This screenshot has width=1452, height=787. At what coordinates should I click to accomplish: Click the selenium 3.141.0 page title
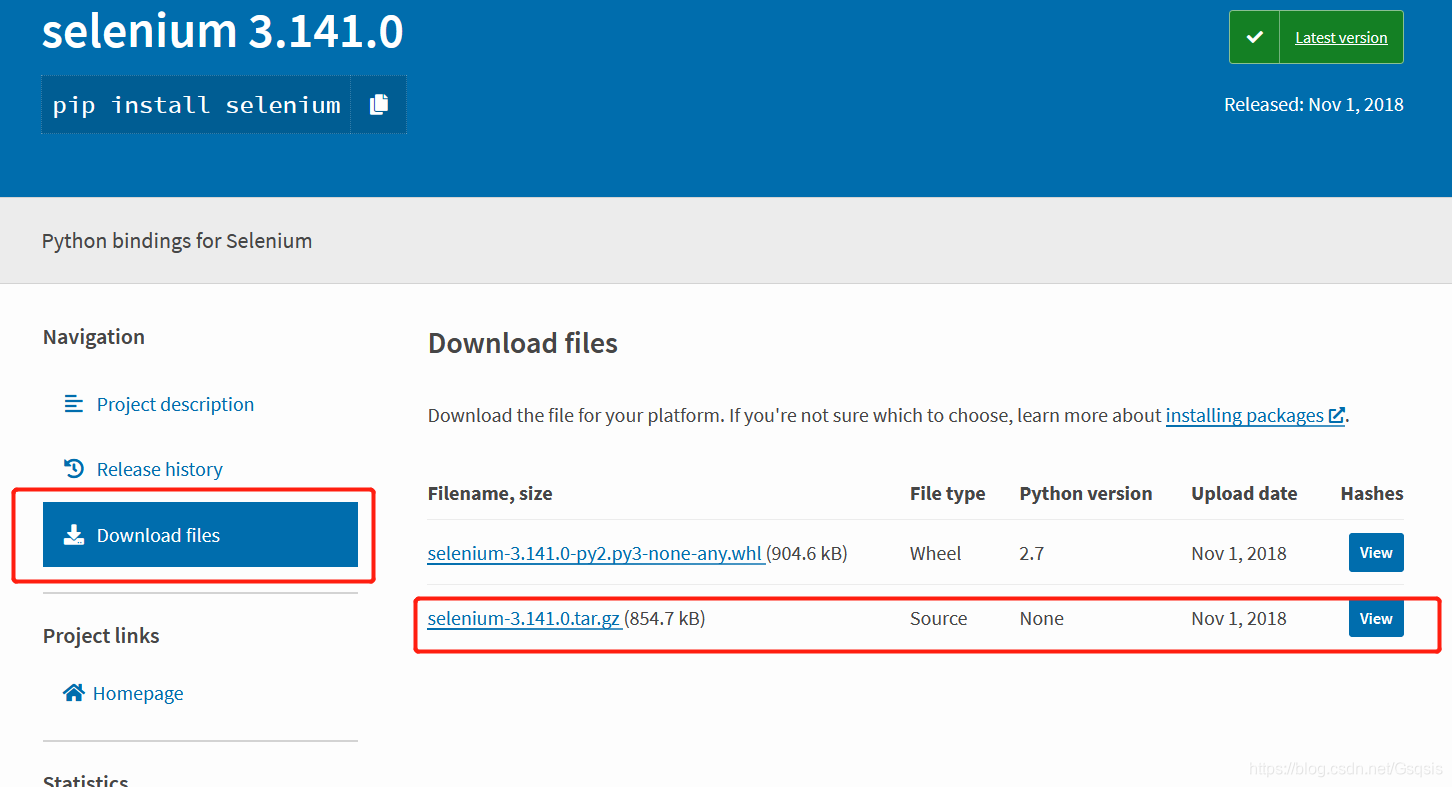pos(221,31)
